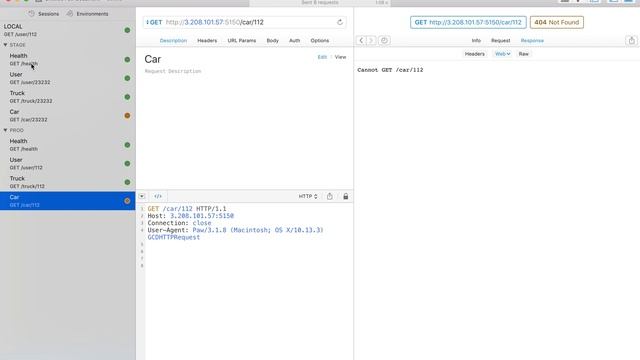Select STAGE User /user/23232 request
Image resolution: width=640 pixels, height=360 pixels.
coord(67,78)
